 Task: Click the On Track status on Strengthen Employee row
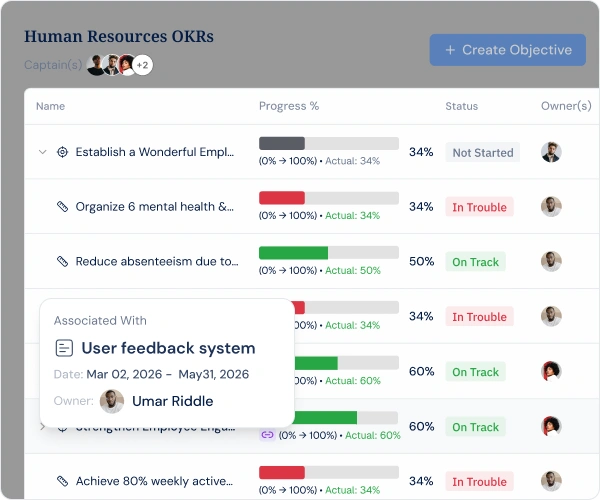coord(476,427)
